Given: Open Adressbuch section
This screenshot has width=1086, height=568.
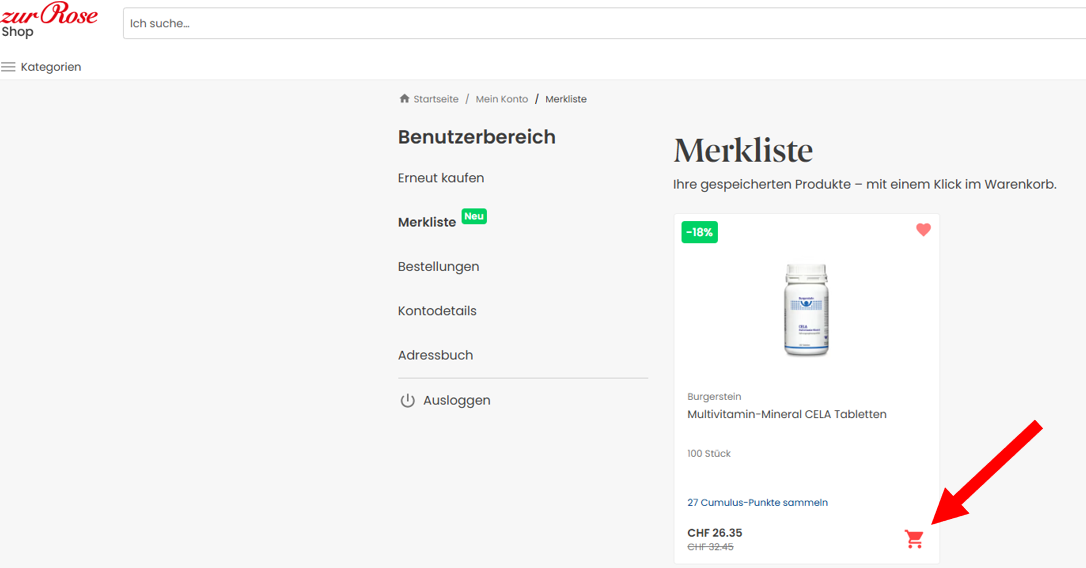Looking at the screenshot, I should 435,355.
